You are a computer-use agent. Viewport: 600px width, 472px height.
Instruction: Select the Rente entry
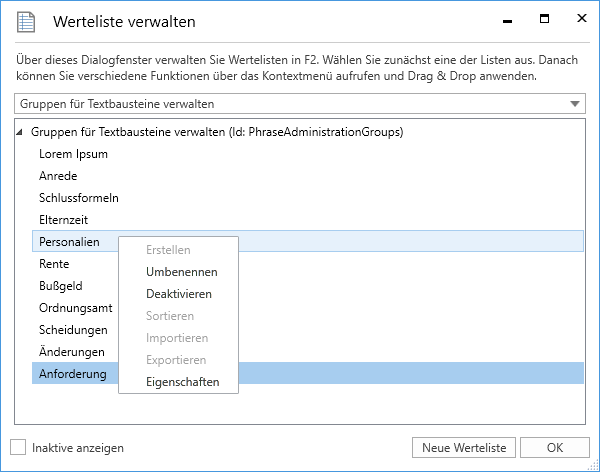coord(54,264)
